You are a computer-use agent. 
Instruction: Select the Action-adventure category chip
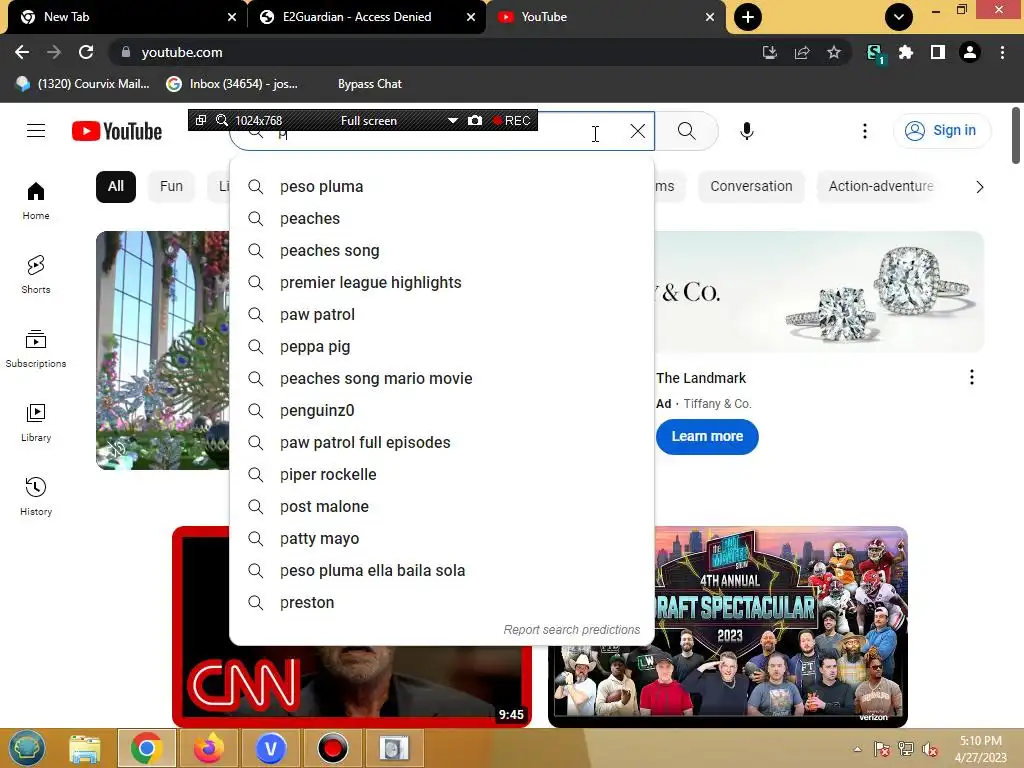click(x=880, y=186)
